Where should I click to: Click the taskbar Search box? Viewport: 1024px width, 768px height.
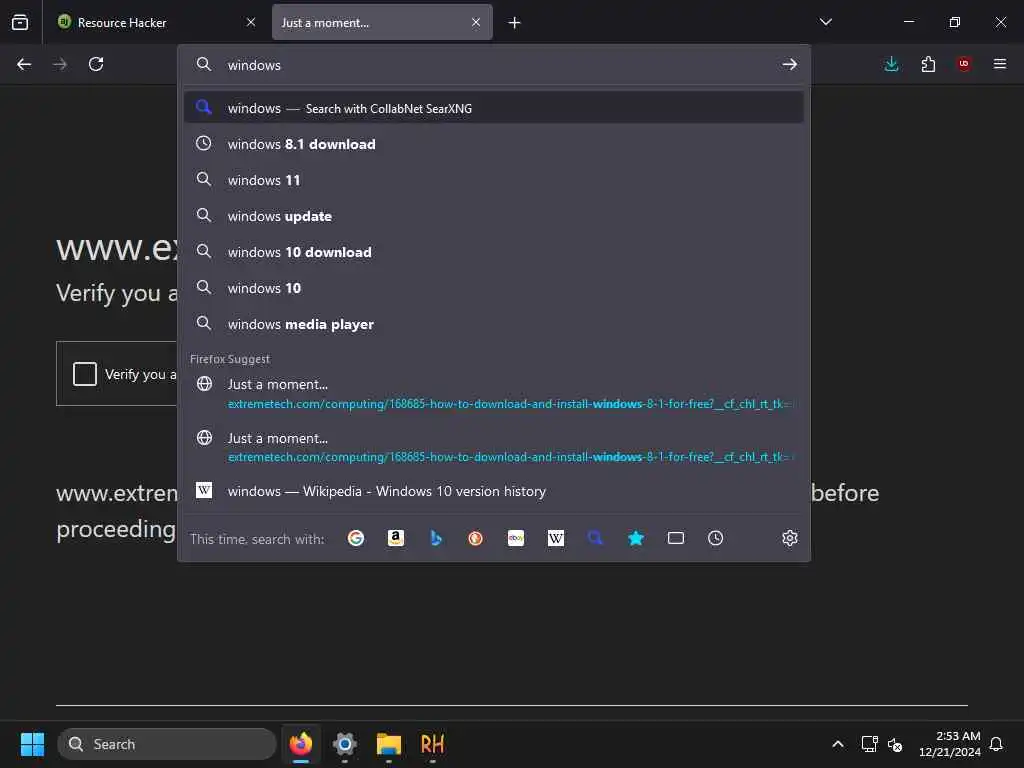[167, 744]
